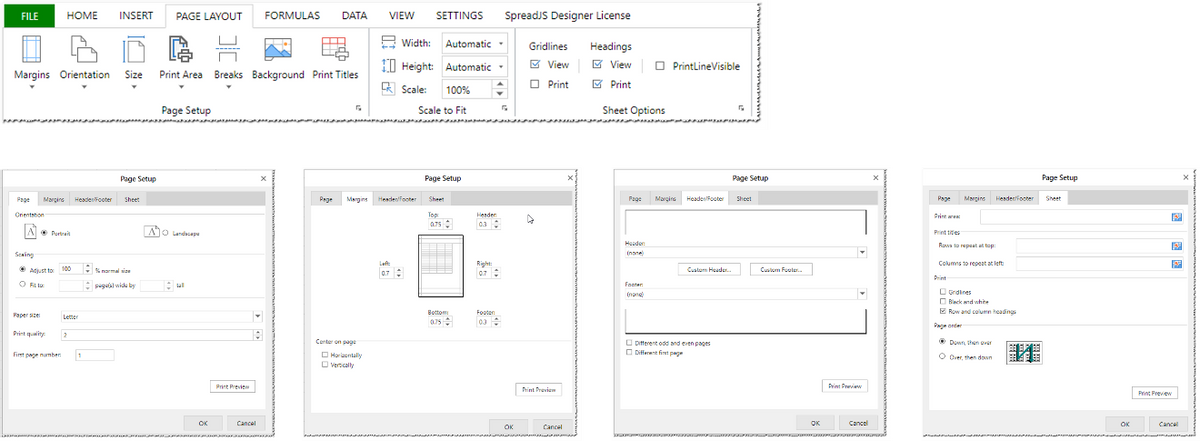The height and width of the screenshot is (441, 1200).
Task: Click the Print quality spinner arrows
Action: click(x=259, y=334)
